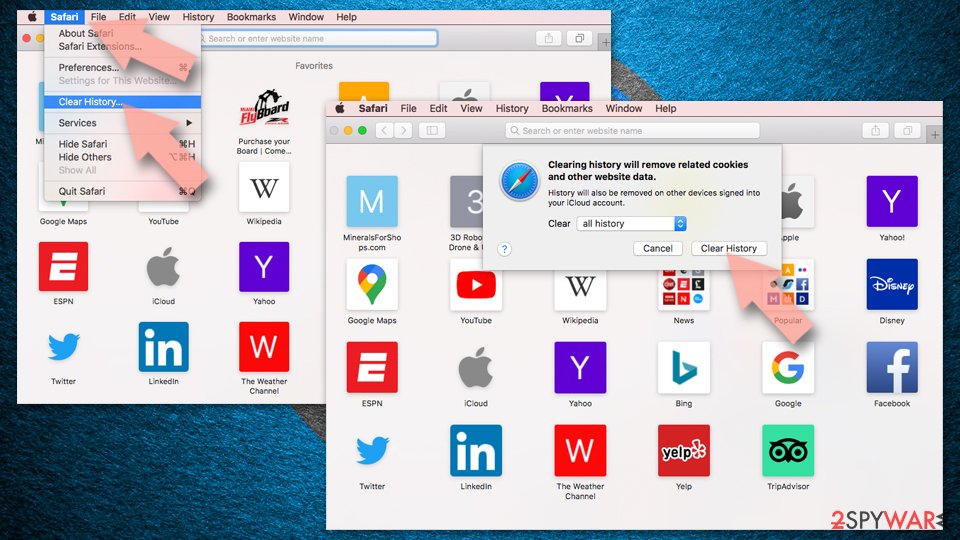Image resolution: width=960 pixels, height=540 pixels.
Task: Click Share button in right Safari window
Action: (x=876, y=130)
